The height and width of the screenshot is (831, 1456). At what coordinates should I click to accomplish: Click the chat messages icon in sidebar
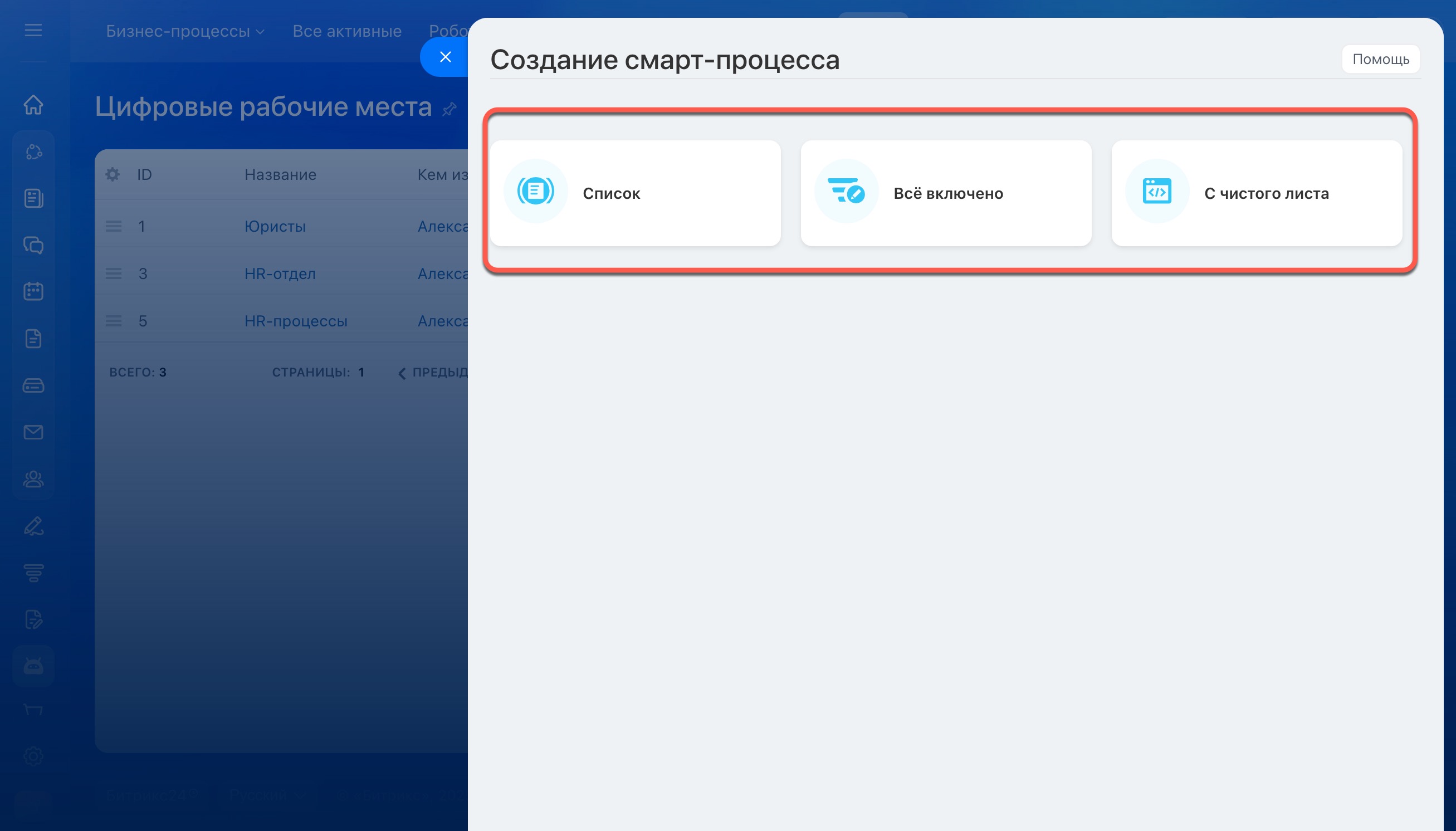(x=33, y=245)
